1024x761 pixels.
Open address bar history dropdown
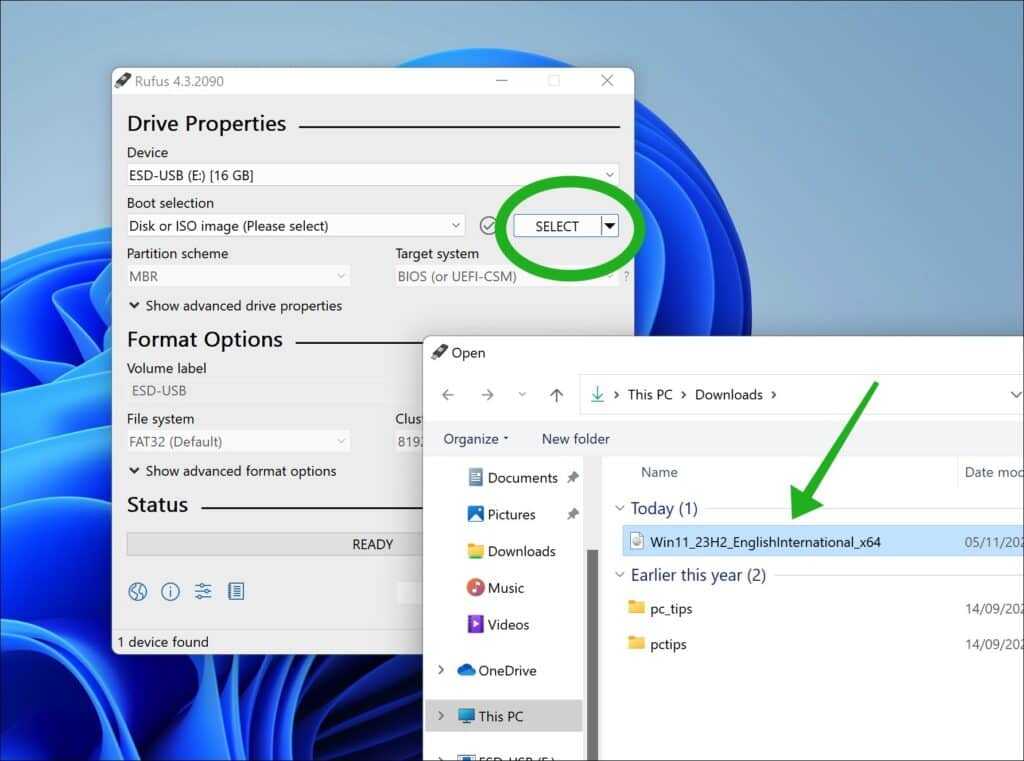pos(1016,395)
